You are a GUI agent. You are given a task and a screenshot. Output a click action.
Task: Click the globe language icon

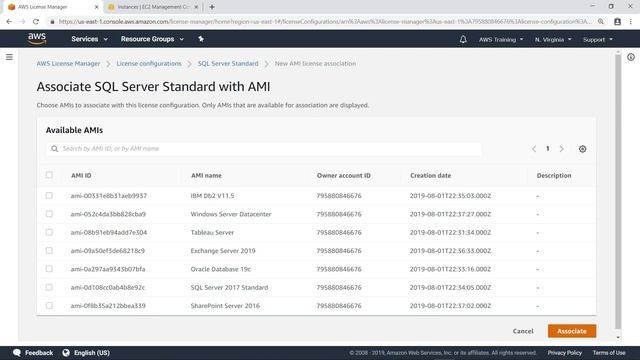pos(66,353)
